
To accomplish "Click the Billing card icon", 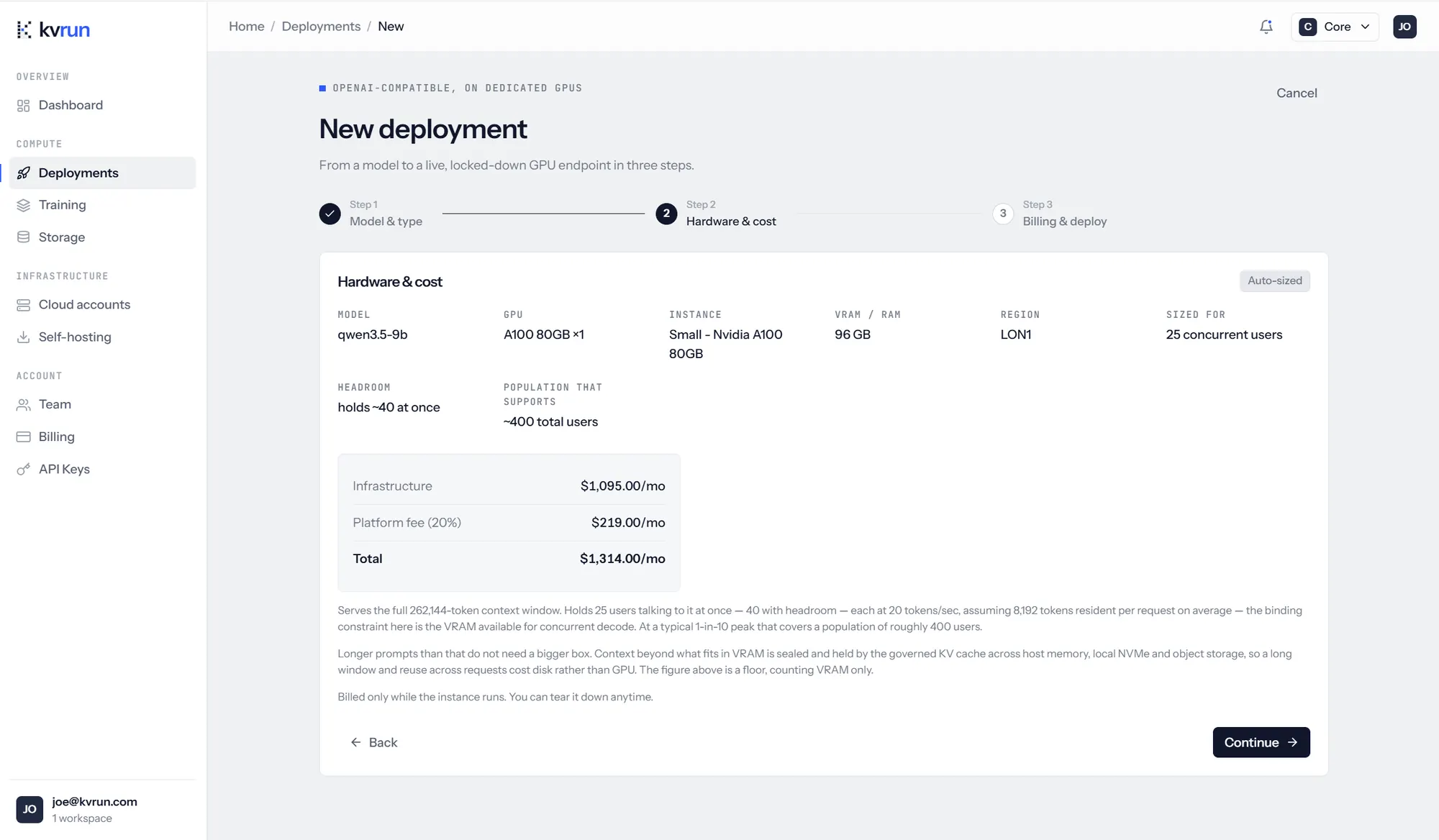I will tap(24, 437).
